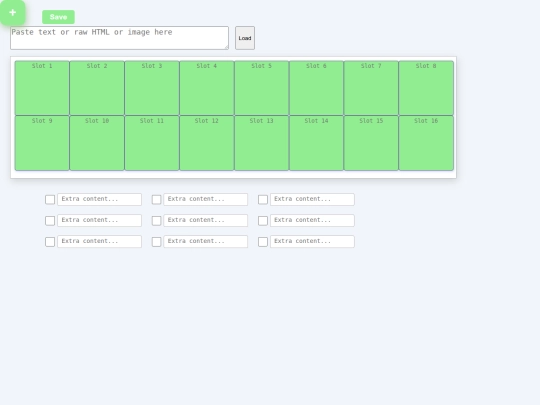The image size is (540, 405).
Task: Tick the checkbox in first row, first column
Action: 50,200
